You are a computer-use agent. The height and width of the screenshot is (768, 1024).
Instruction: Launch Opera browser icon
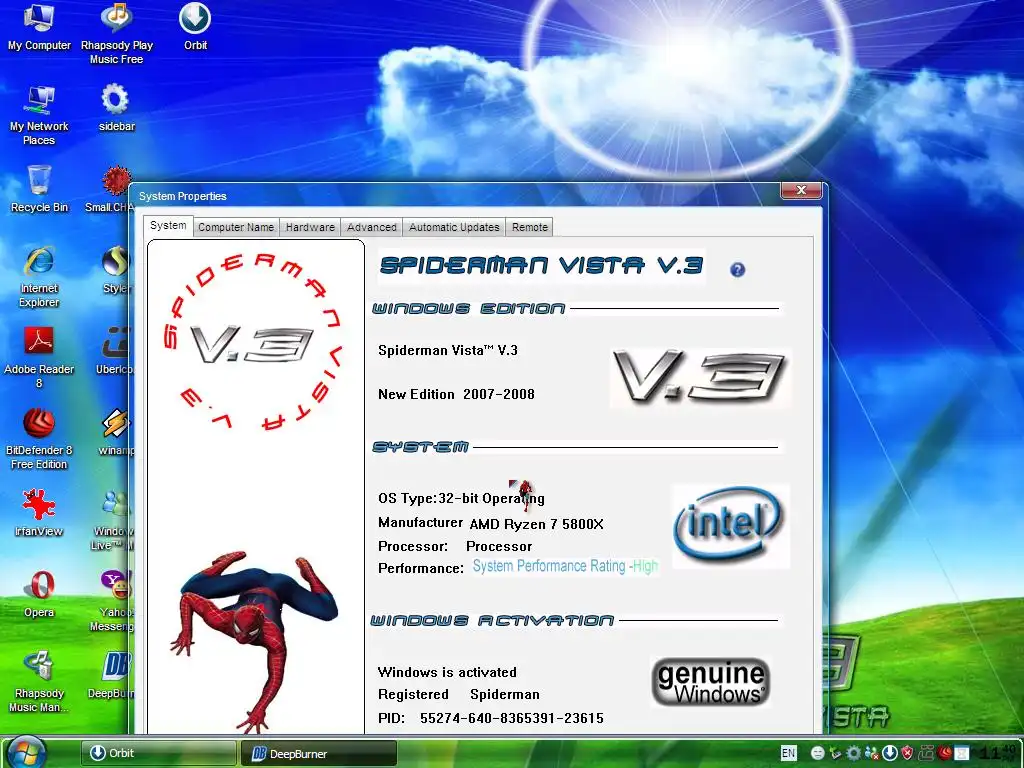pos(39,594)
